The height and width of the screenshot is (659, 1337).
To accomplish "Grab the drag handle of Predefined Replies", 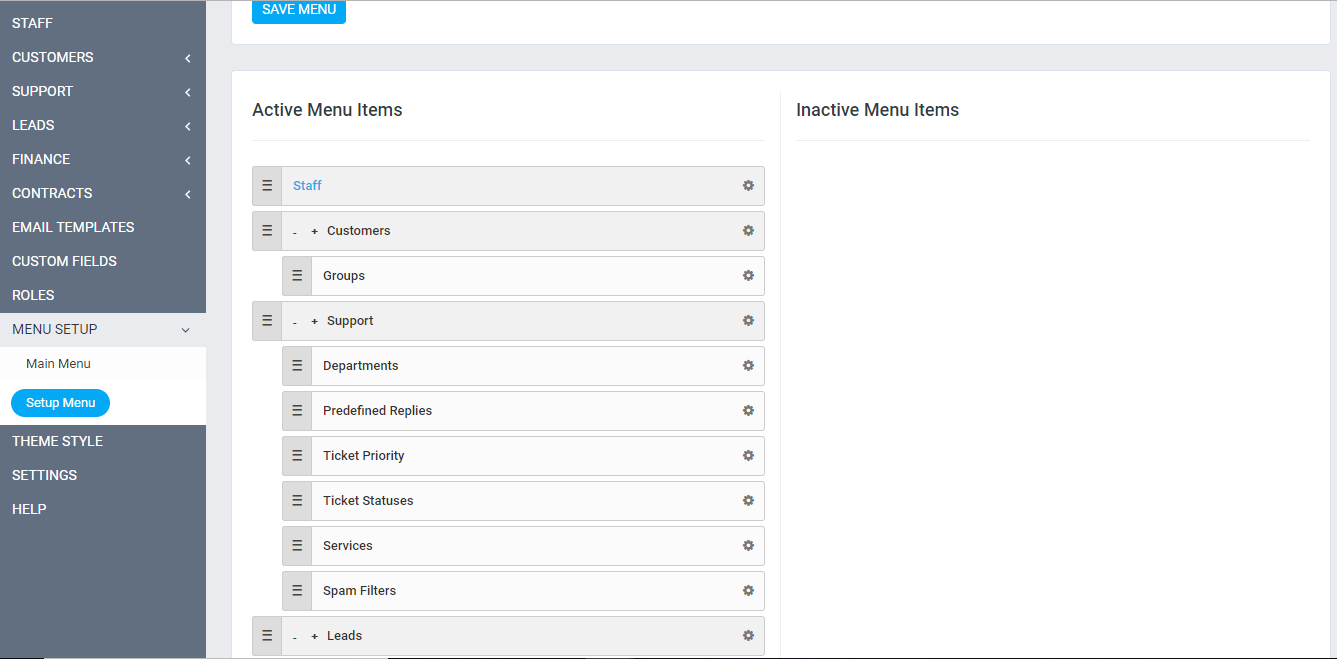I will [297, 411].
